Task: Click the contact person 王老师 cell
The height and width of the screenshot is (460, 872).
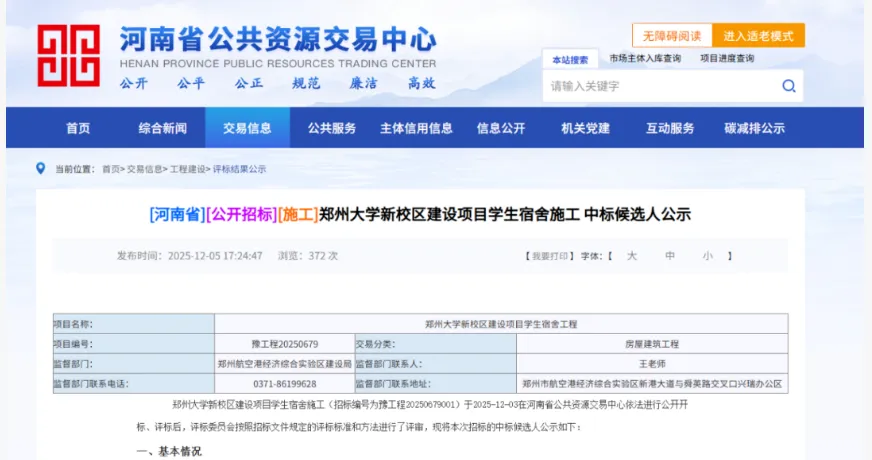Action: 652,364
